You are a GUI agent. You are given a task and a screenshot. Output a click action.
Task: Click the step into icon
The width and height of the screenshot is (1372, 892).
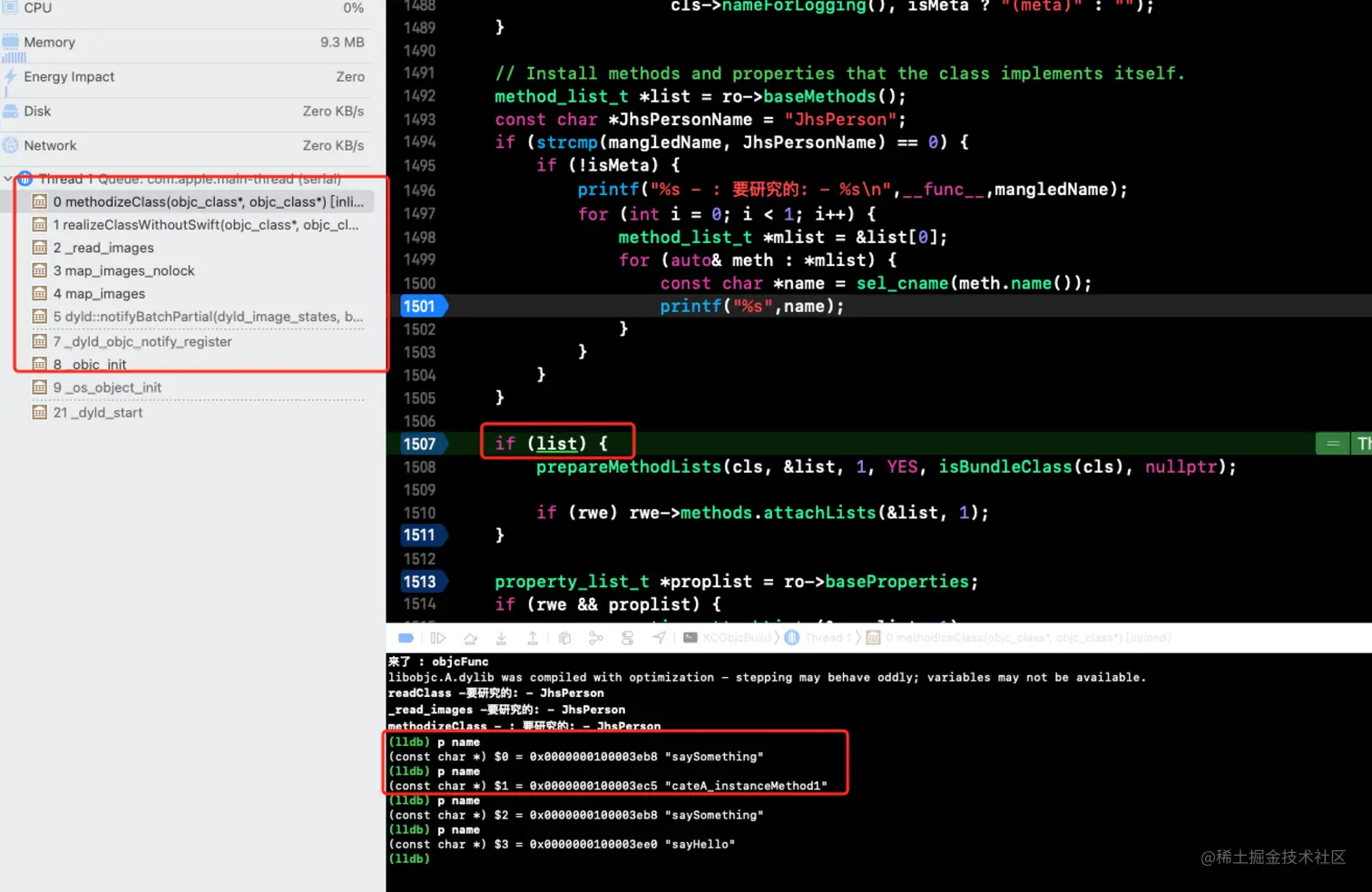coord(501,638)
